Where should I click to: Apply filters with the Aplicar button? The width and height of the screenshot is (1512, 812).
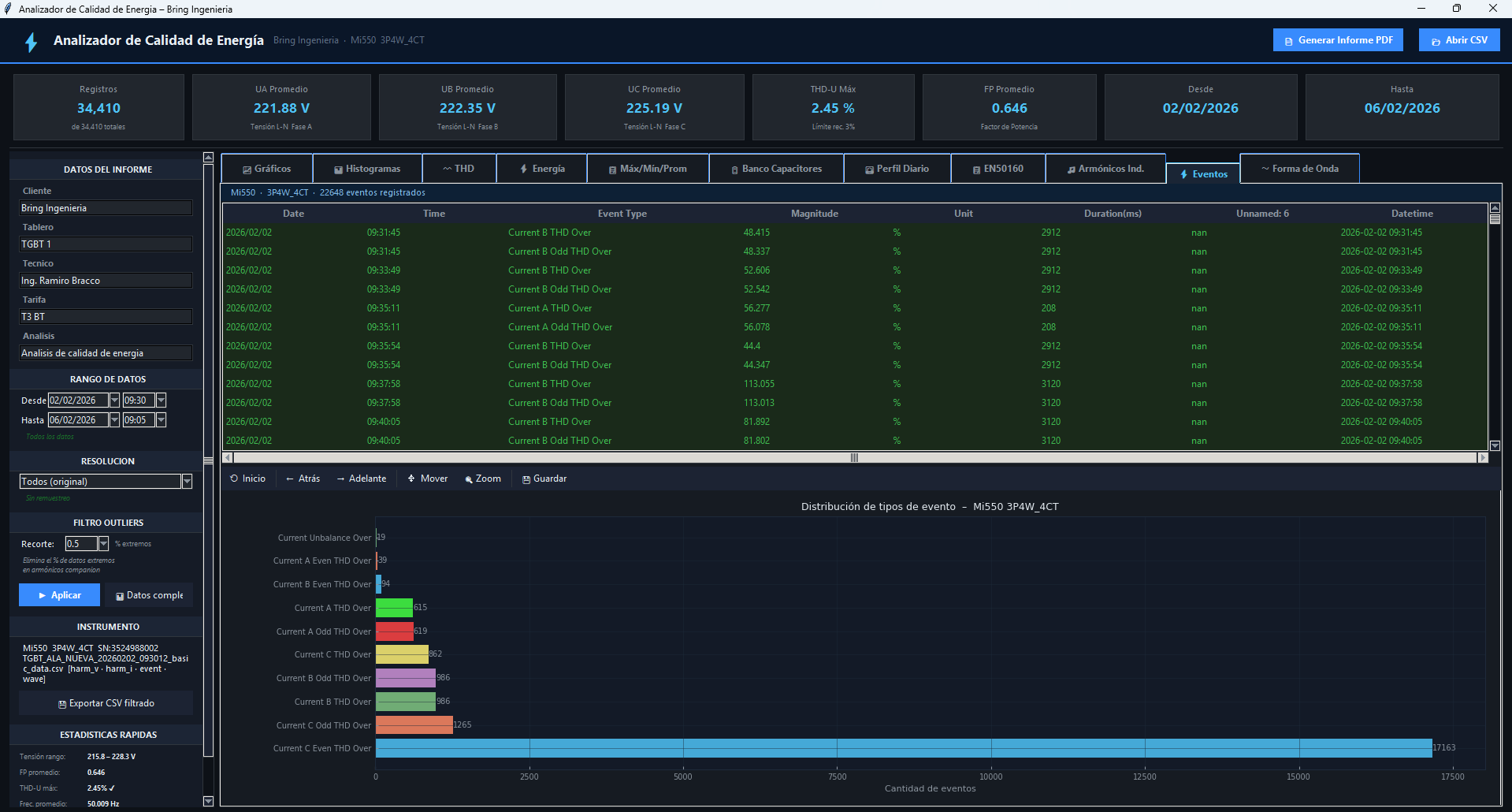click(x=59, y=595)
